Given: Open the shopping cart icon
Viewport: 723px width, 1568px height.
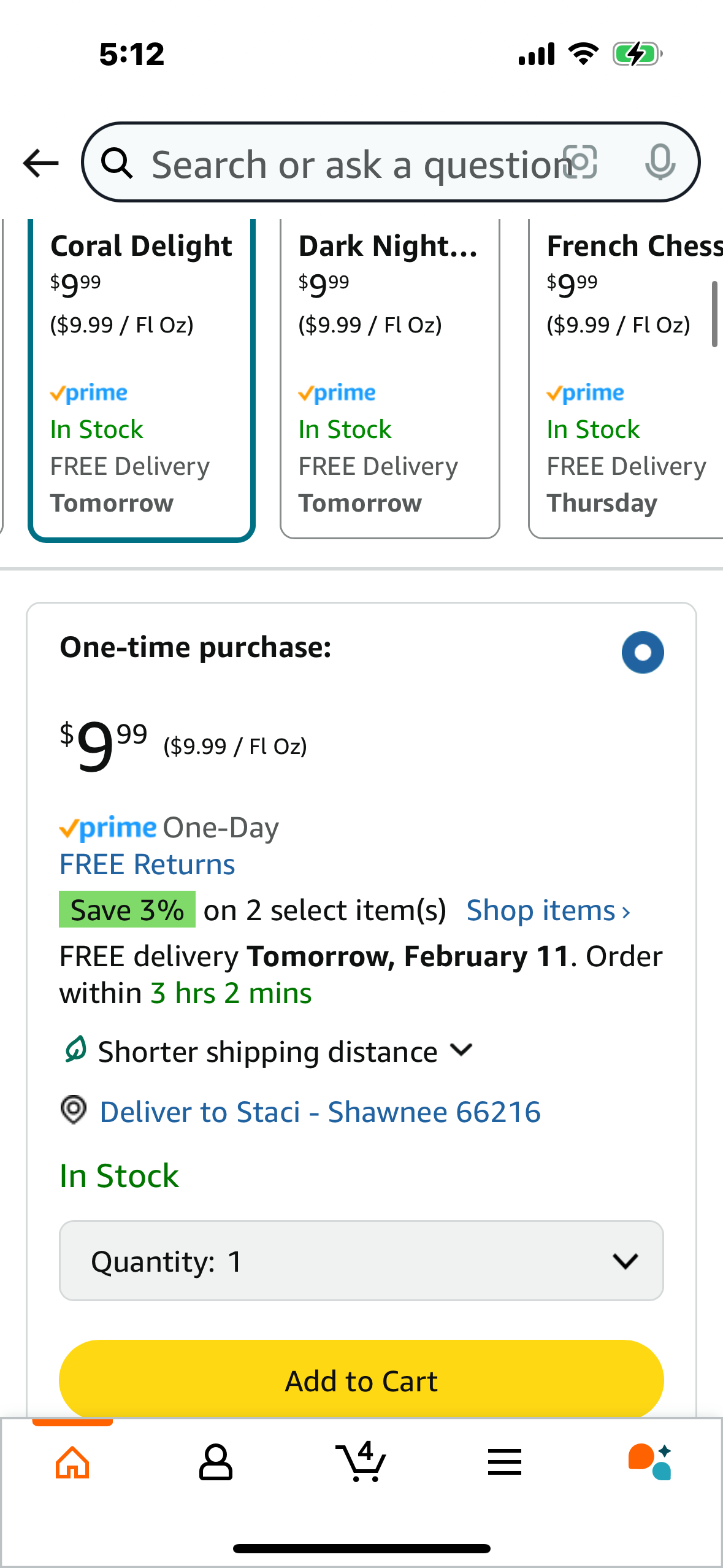Looking at the screenshot, I should (361, 1461).
